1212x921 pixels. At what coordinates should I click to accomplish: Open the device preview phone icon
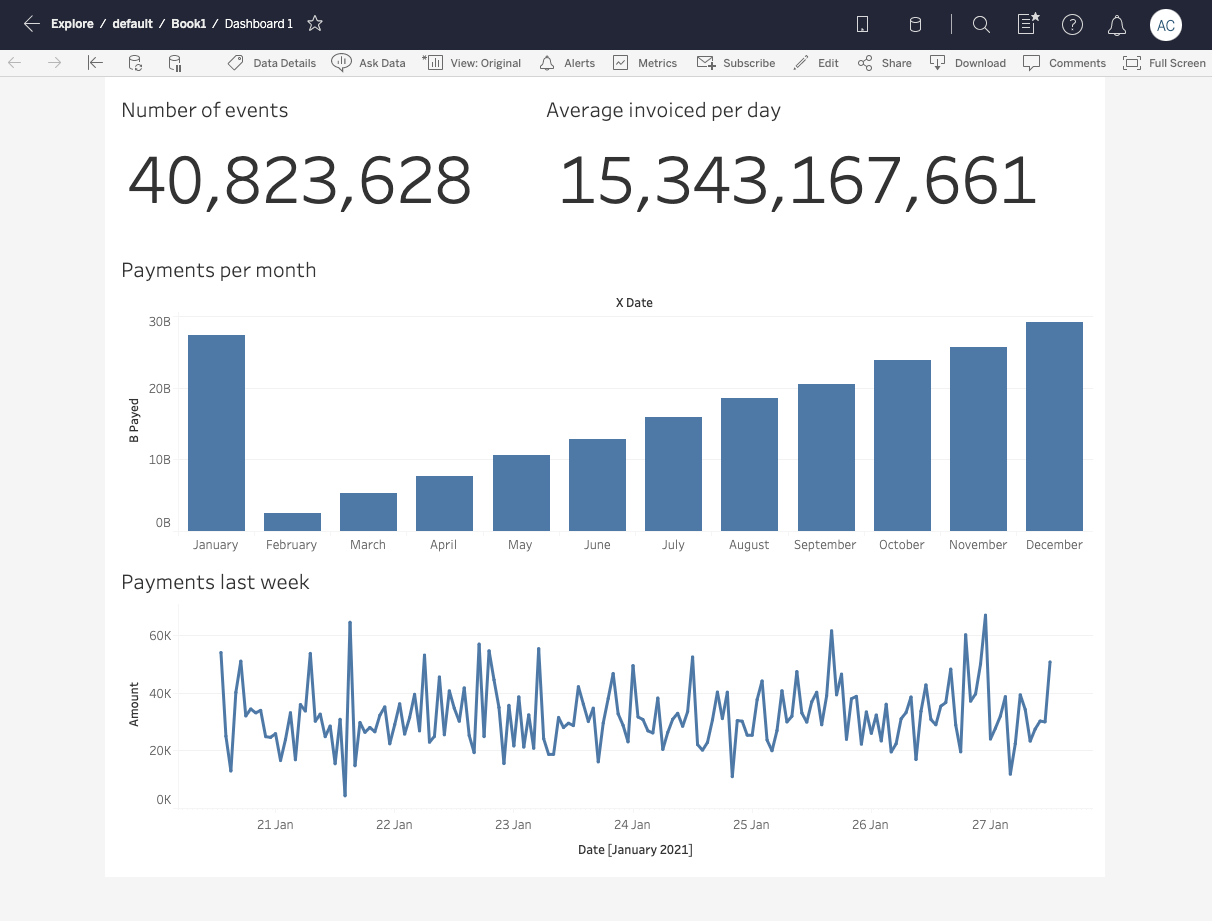coord(862,25)
